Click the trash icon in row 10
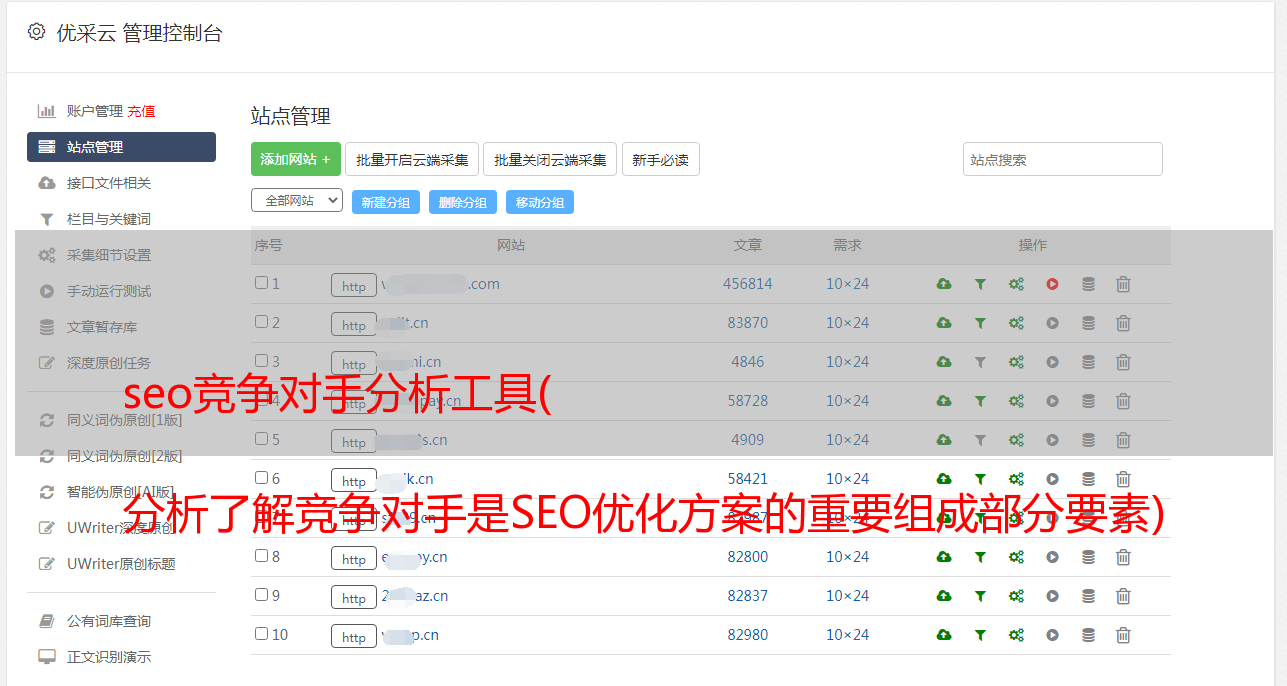The image size is (1287, 686). [1123, 635]
